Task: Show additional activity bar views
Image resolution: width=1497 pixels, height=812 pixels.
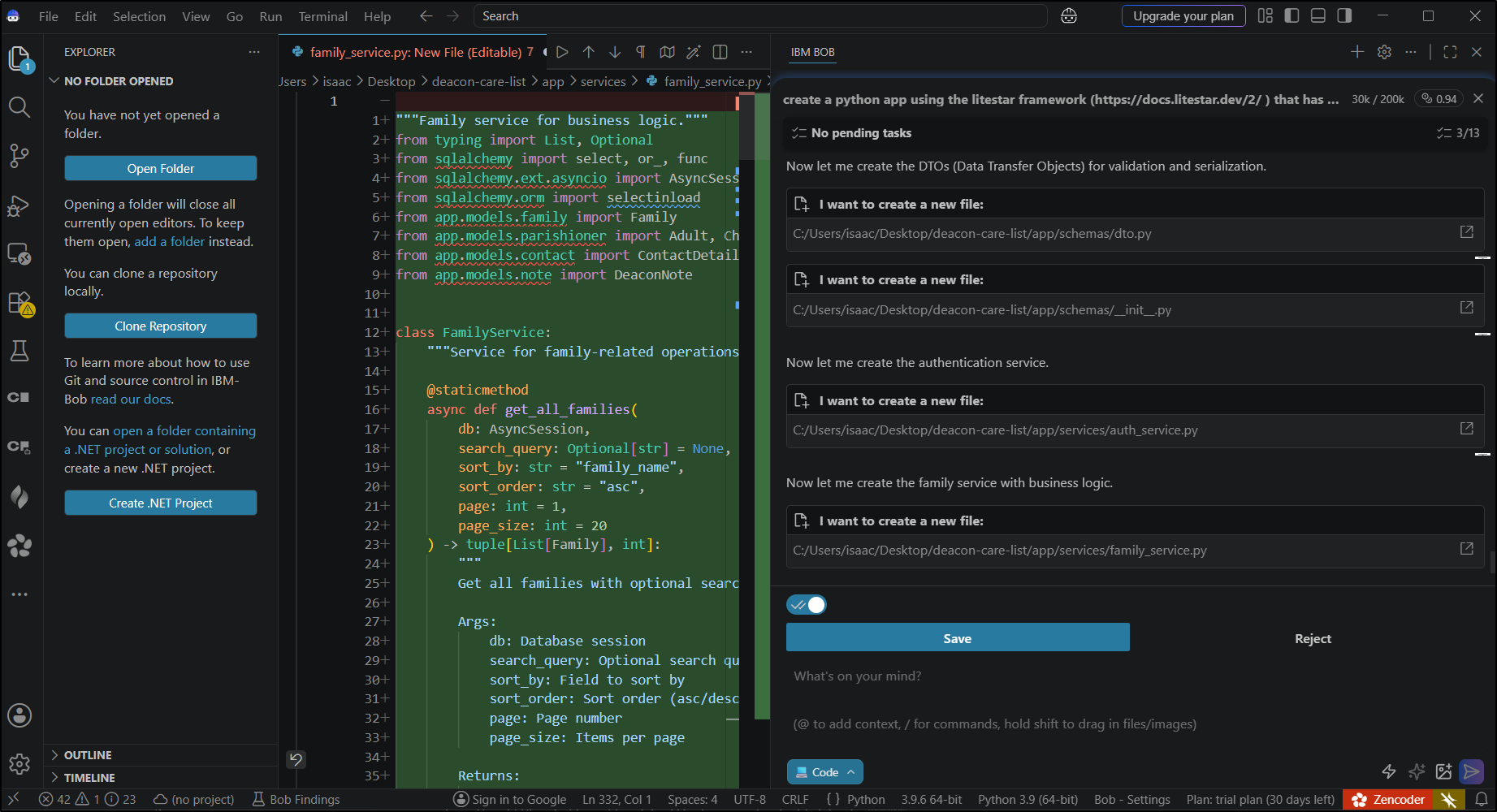Action: tap(19, 594)
